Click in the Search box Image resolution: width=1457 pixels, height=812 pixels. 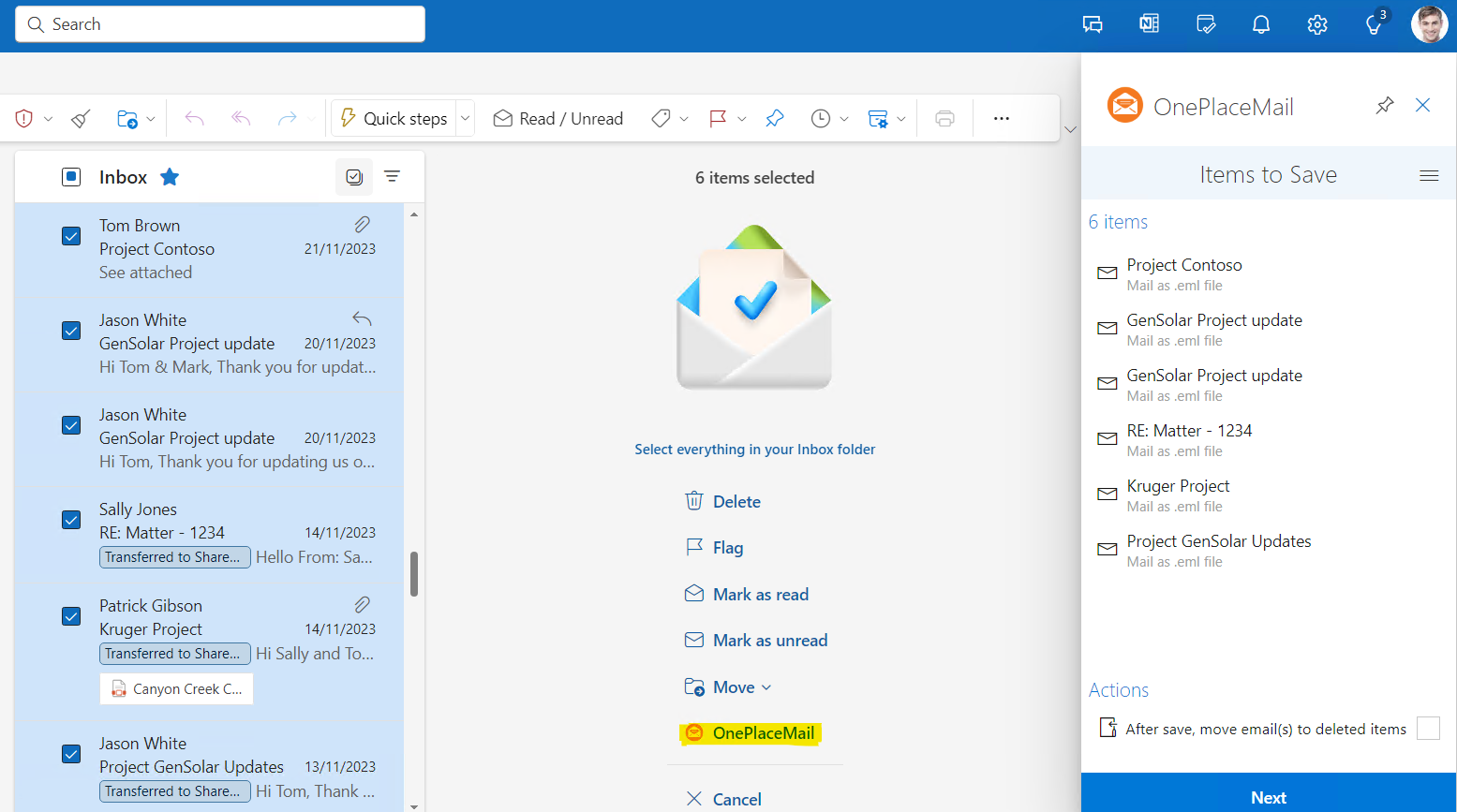coord(220,24)
